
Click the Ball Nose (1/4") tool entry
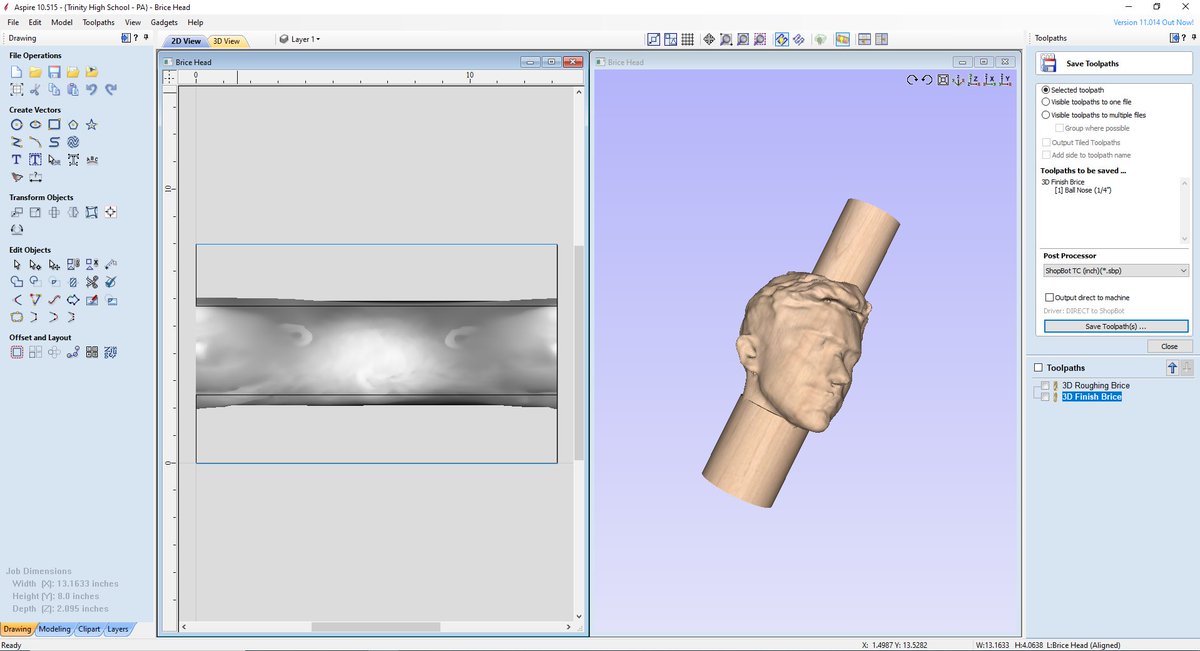pyautogui.click(x=1083, y=189)
